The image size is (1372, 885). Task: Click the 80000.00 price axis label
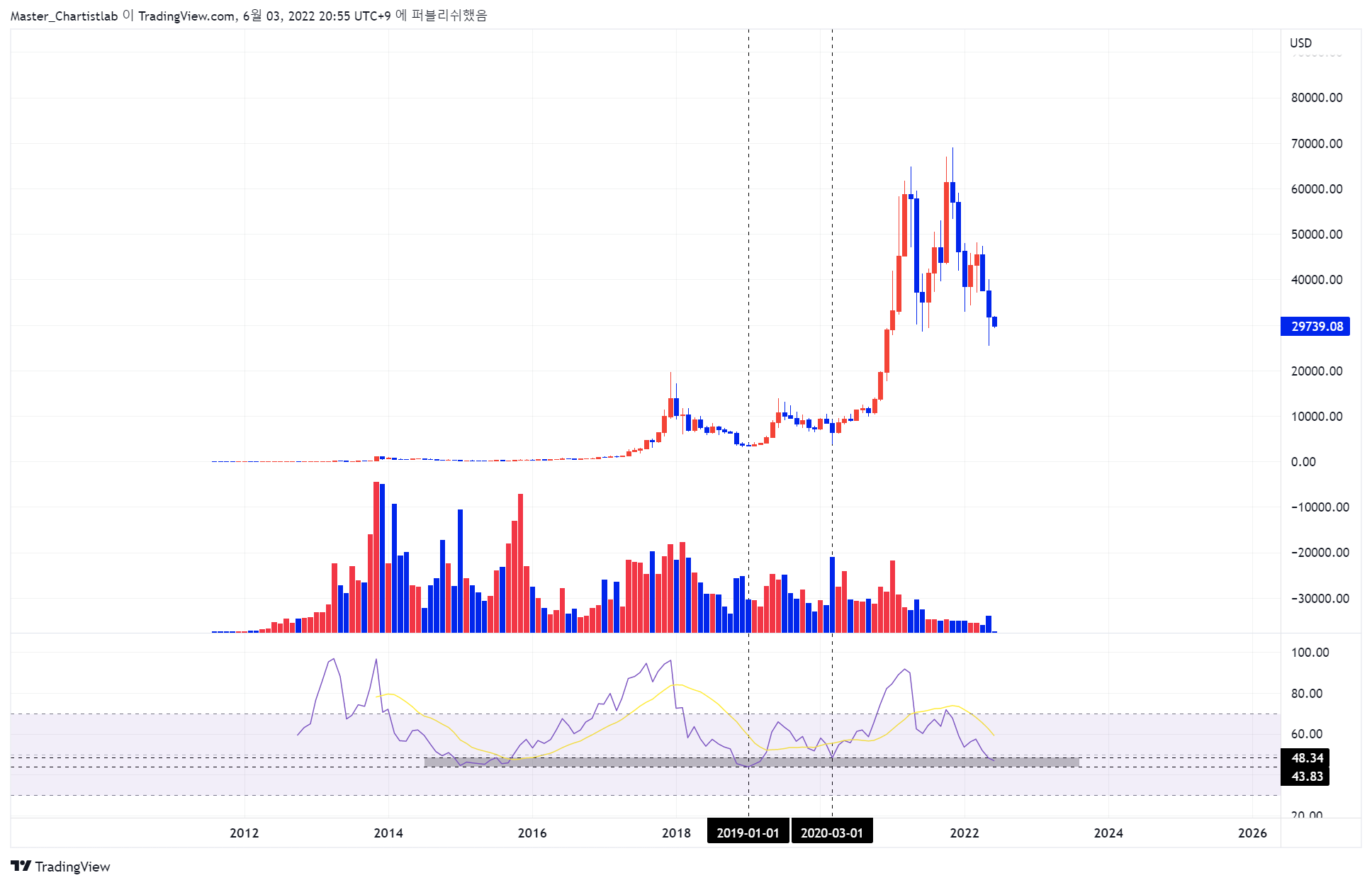[1317, 98]
